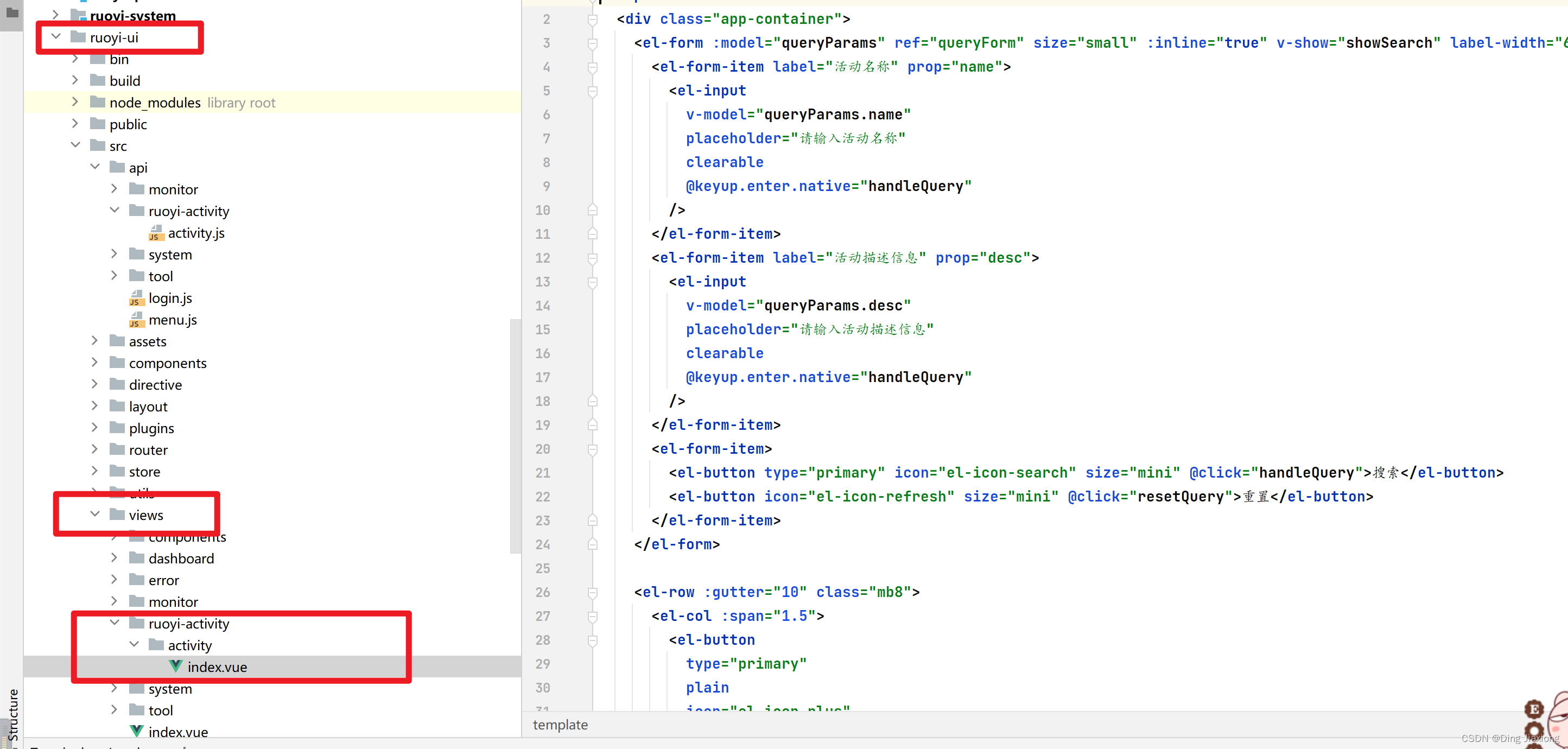The height and width of the screenshot is (749, 1568).
Task: Click the bottom index.vue Vue file icon
Action: coord(136,731)
